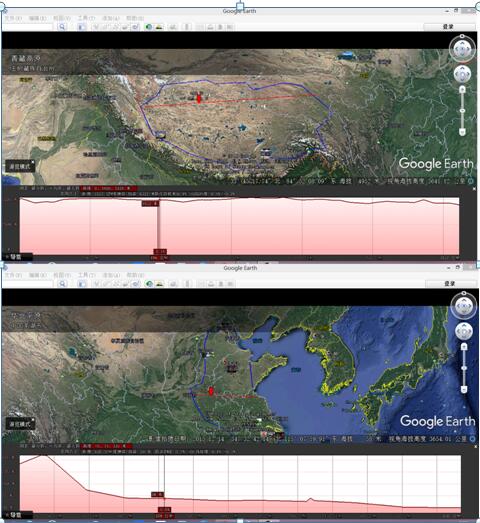
Task: Enable sunlight view icon in upper window toolbar
Action: click(x=159, y=27)
